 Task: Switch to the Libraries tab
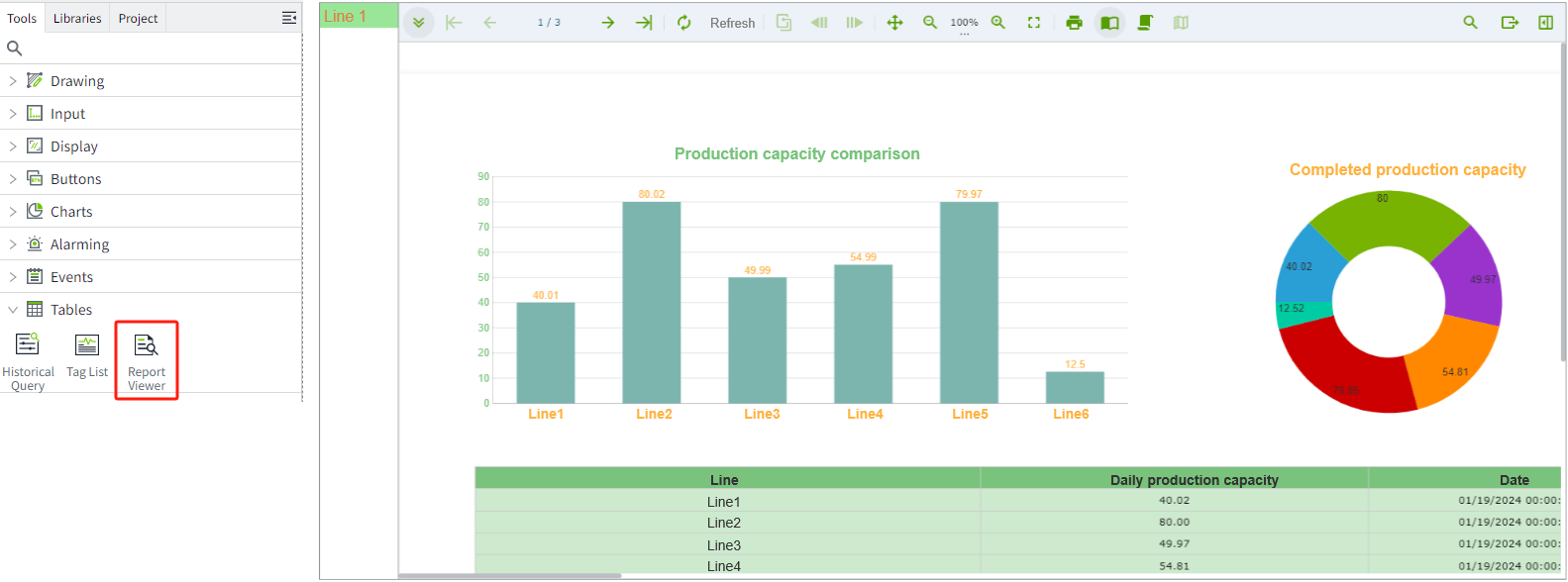click(x=77, y=19)
